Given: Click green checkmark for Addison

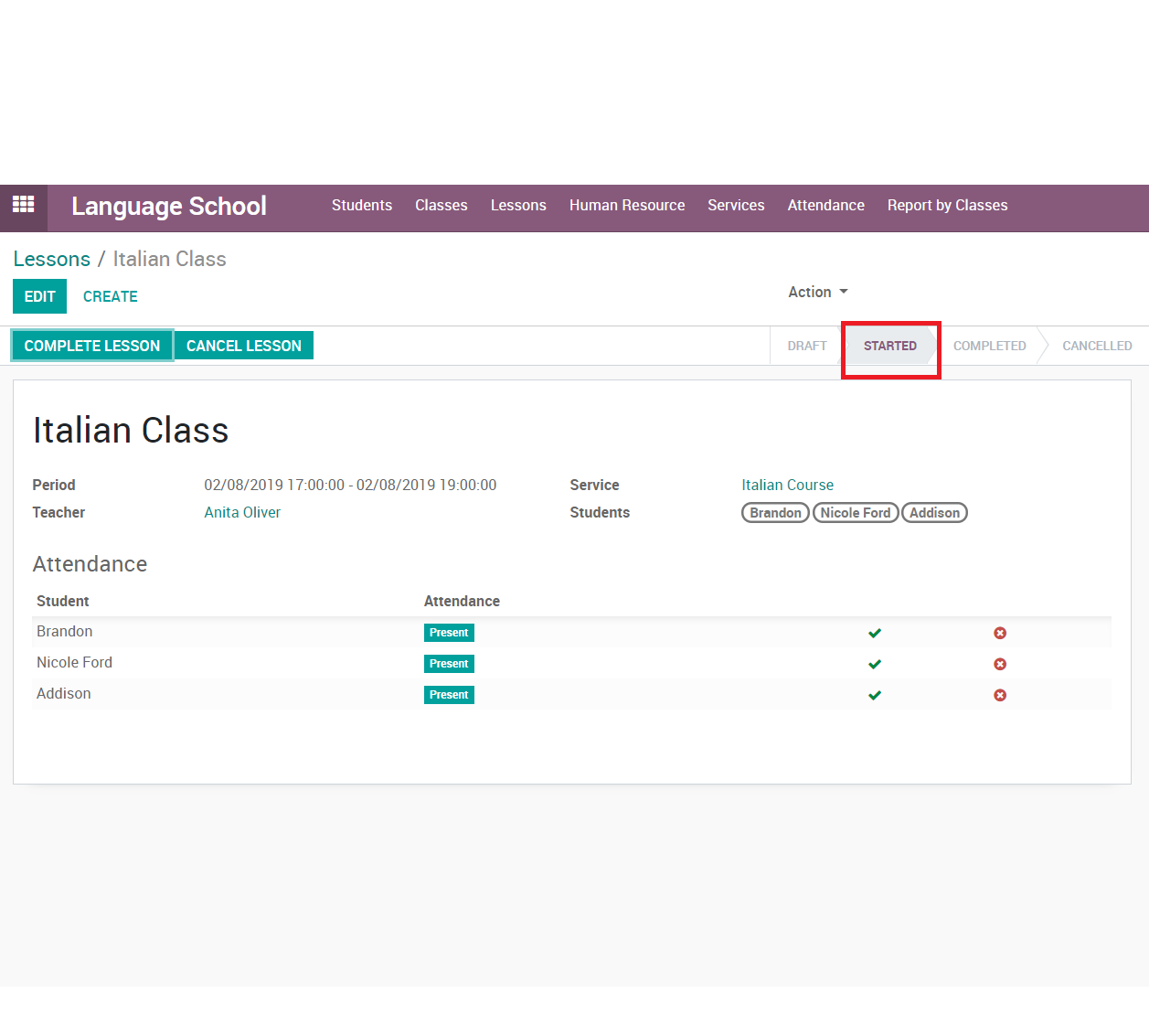Looking at the screenshot, I should pos(875,695).
